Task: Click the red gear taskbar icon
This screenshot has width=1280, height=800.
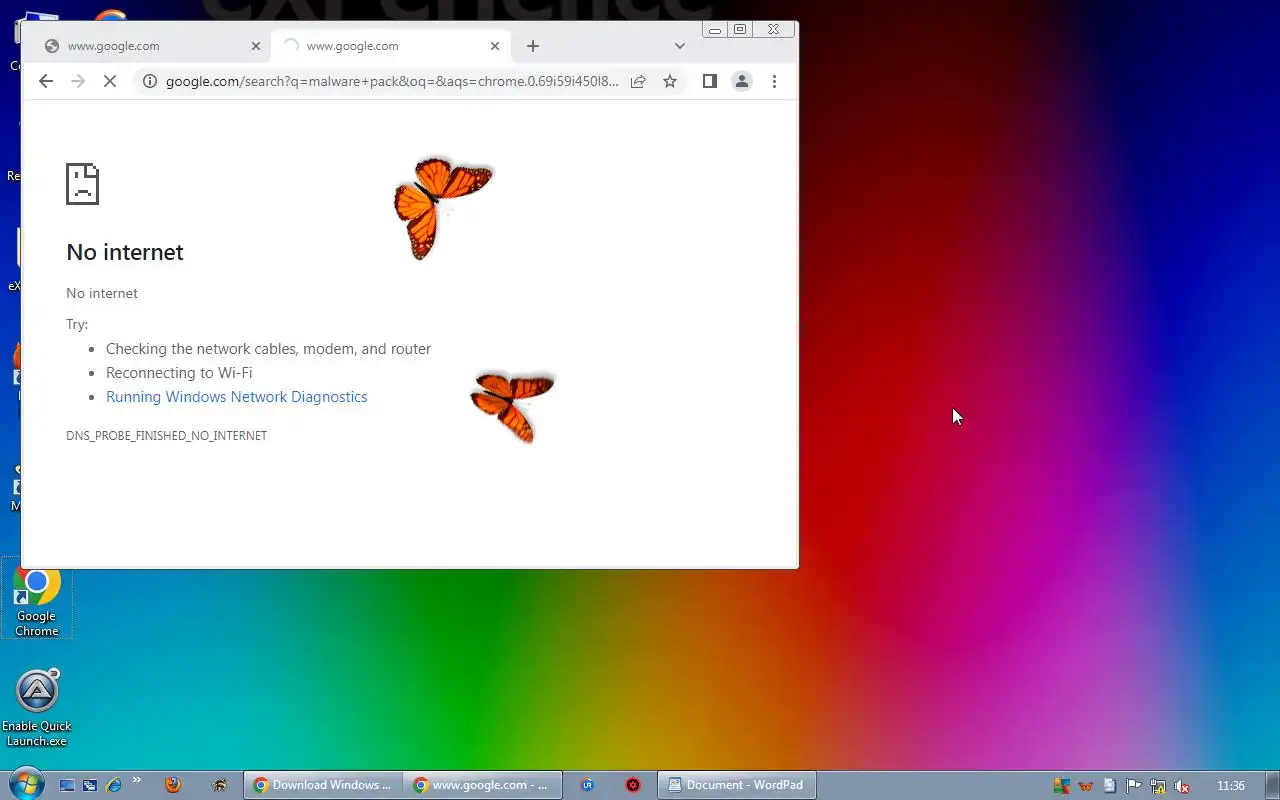Action: [633, 785]
